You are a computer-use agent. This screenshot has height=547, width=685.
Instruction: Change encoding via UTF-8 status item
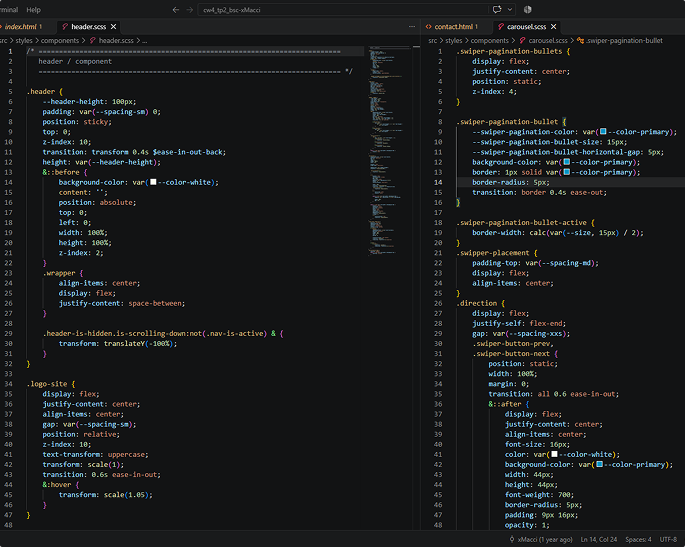click(668, 540)
